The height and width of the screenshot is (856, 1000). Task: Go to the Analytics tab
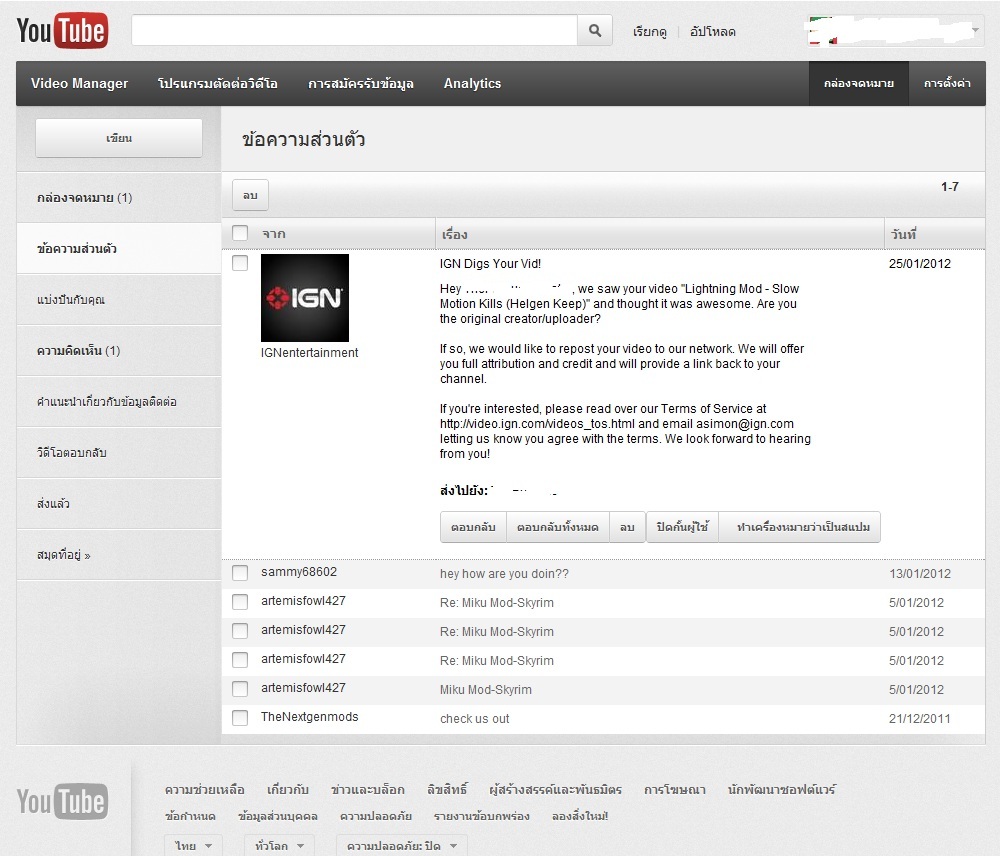(473, 84)
